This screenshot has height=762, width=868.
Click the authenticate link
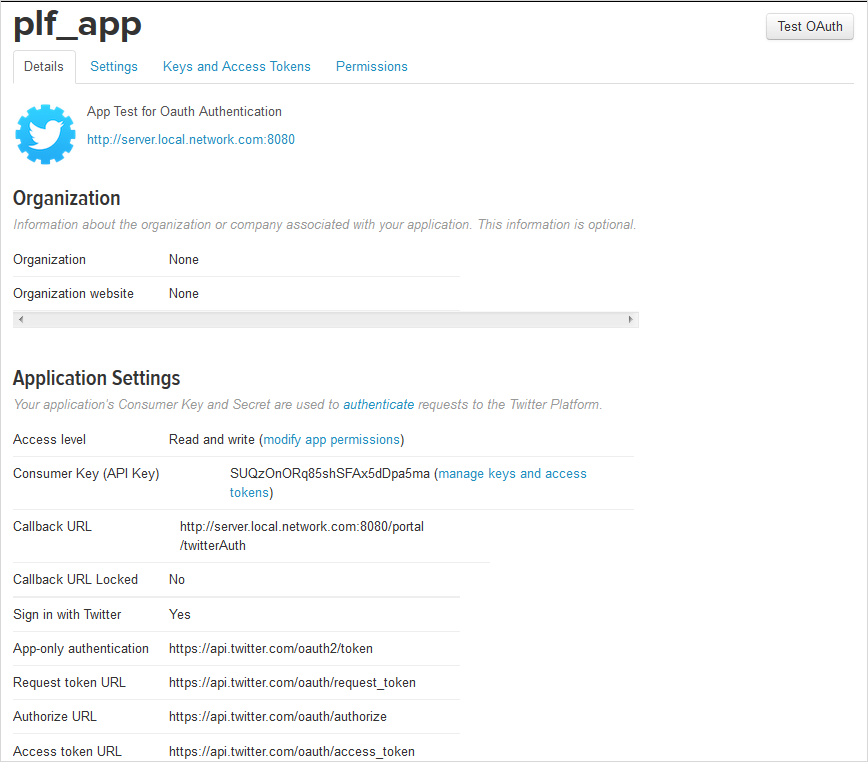click(379, 405)
